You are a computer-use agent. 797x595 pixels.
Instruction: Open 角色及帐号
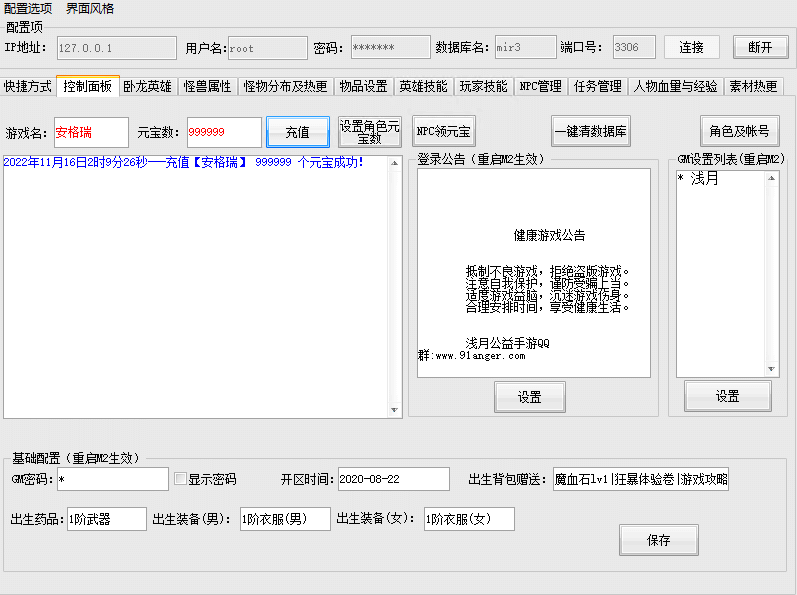(x=739, y=131)
